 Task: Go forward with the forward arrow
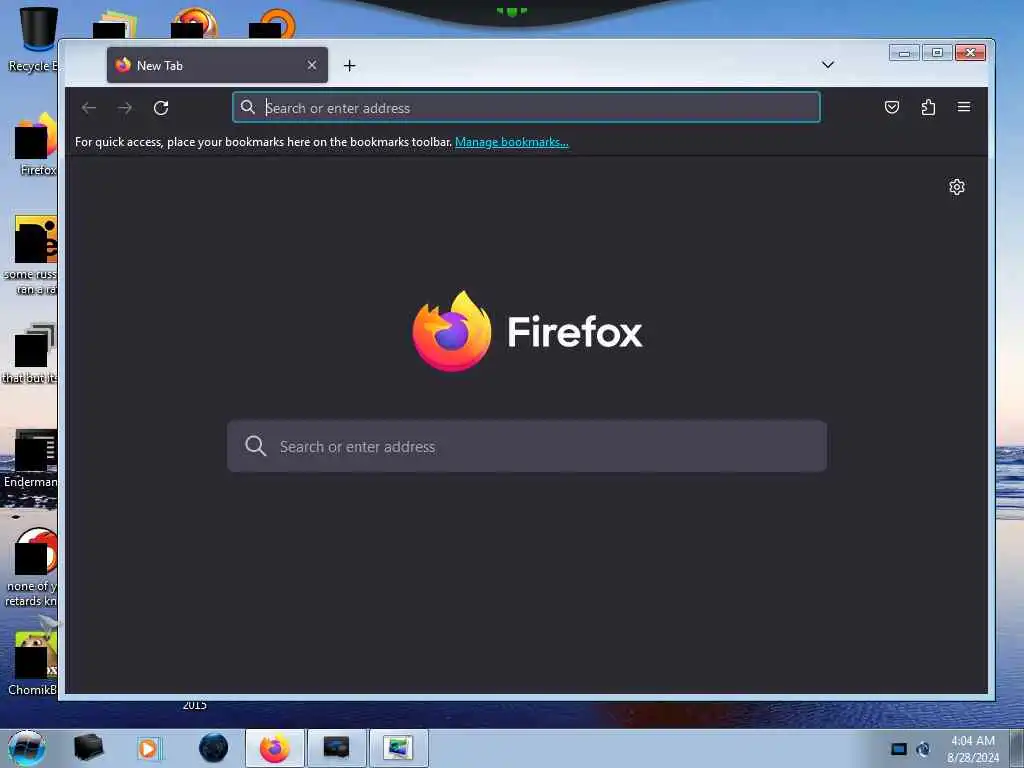[125, 108]
